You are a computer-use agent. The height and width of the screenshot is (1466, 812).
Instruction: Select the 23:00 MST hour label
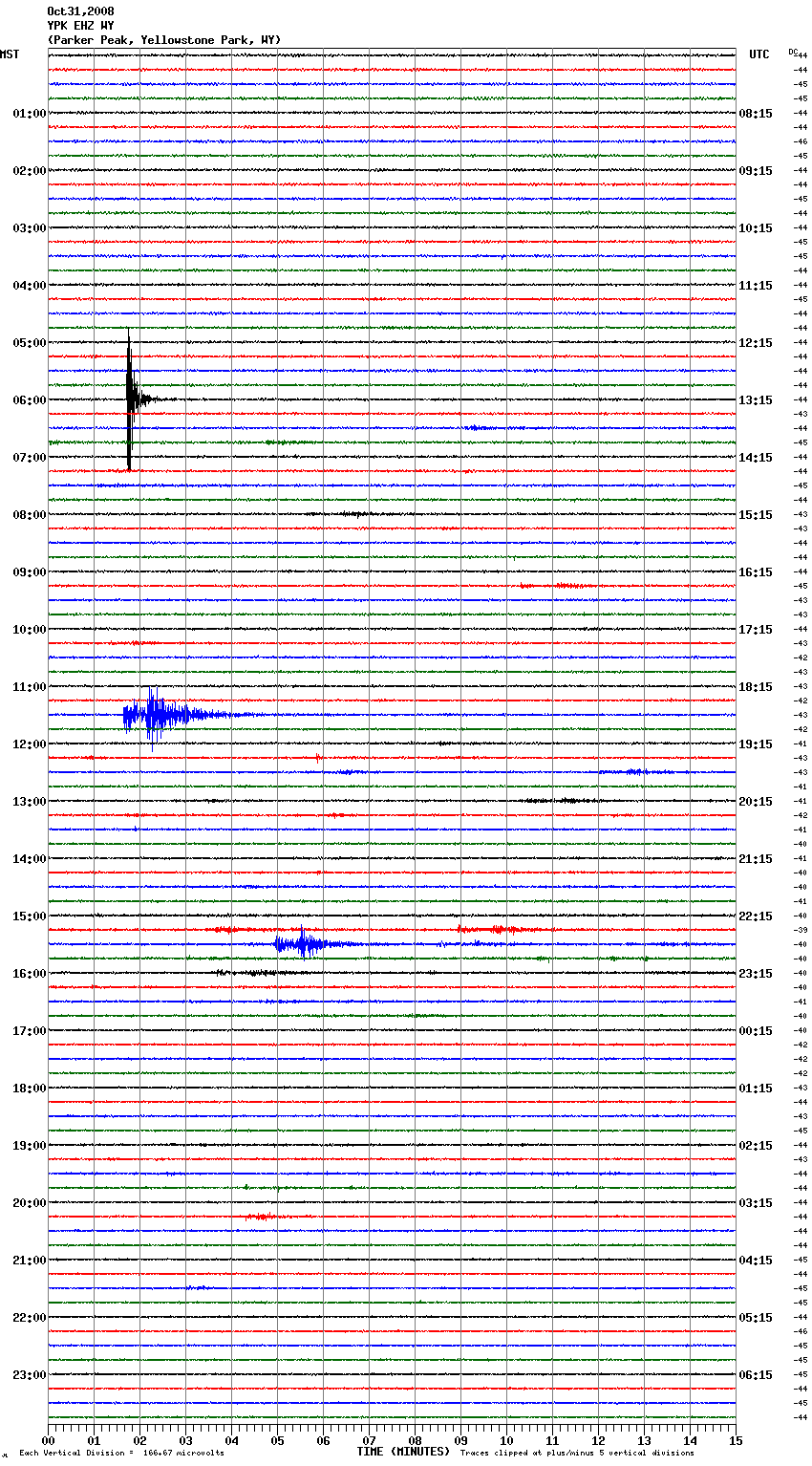30,1375
